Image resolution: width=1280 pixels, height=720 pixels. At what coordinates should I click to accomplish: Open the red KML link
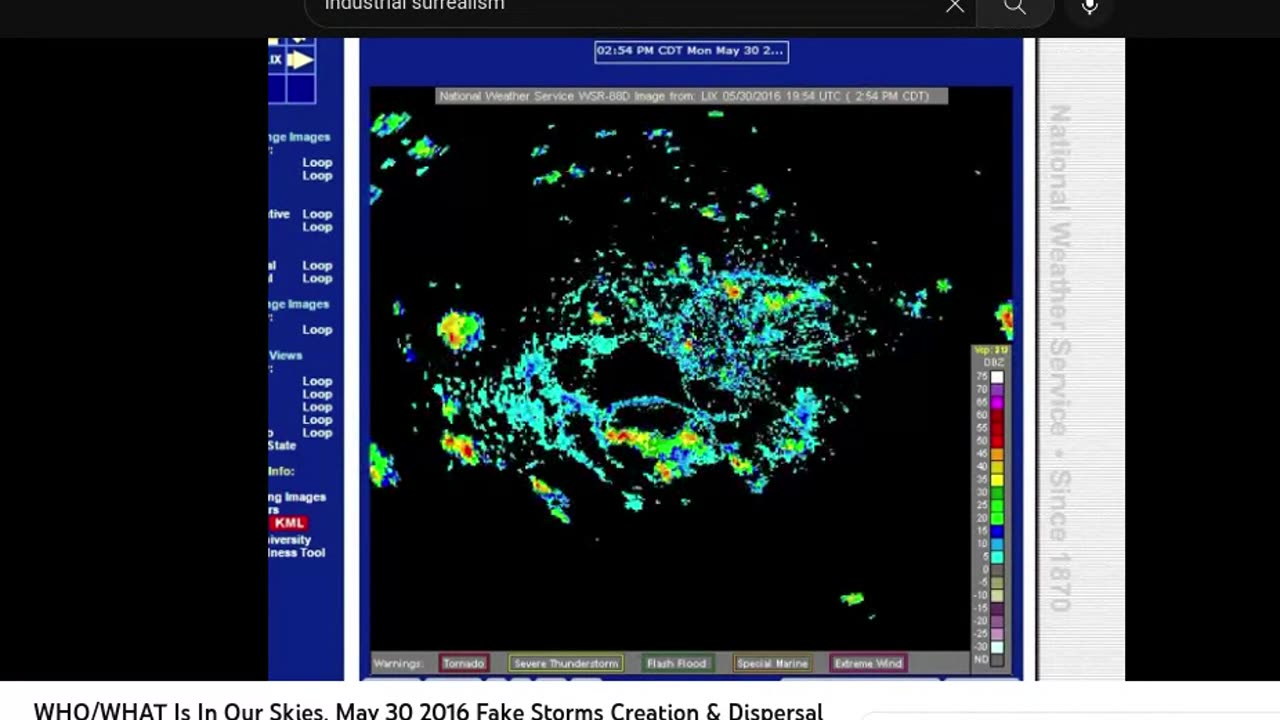click(289, 523)
